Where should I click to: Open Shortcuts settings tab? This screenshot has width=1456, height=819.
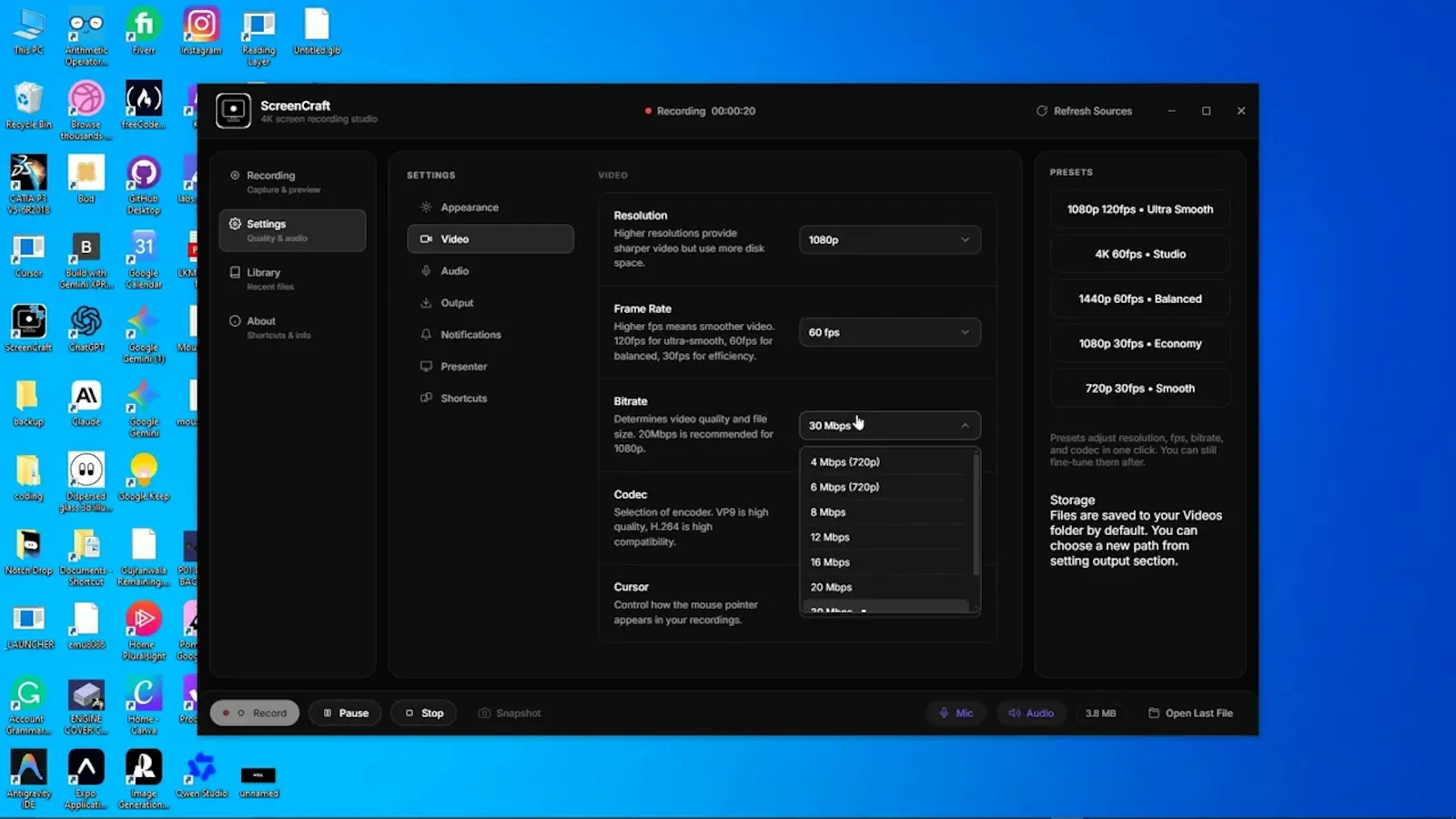490,399
